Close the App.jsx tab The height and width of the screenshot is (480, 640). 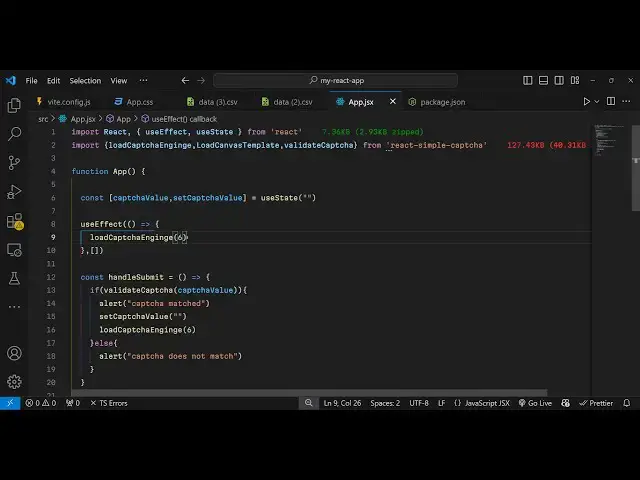(x=393, y=101)
